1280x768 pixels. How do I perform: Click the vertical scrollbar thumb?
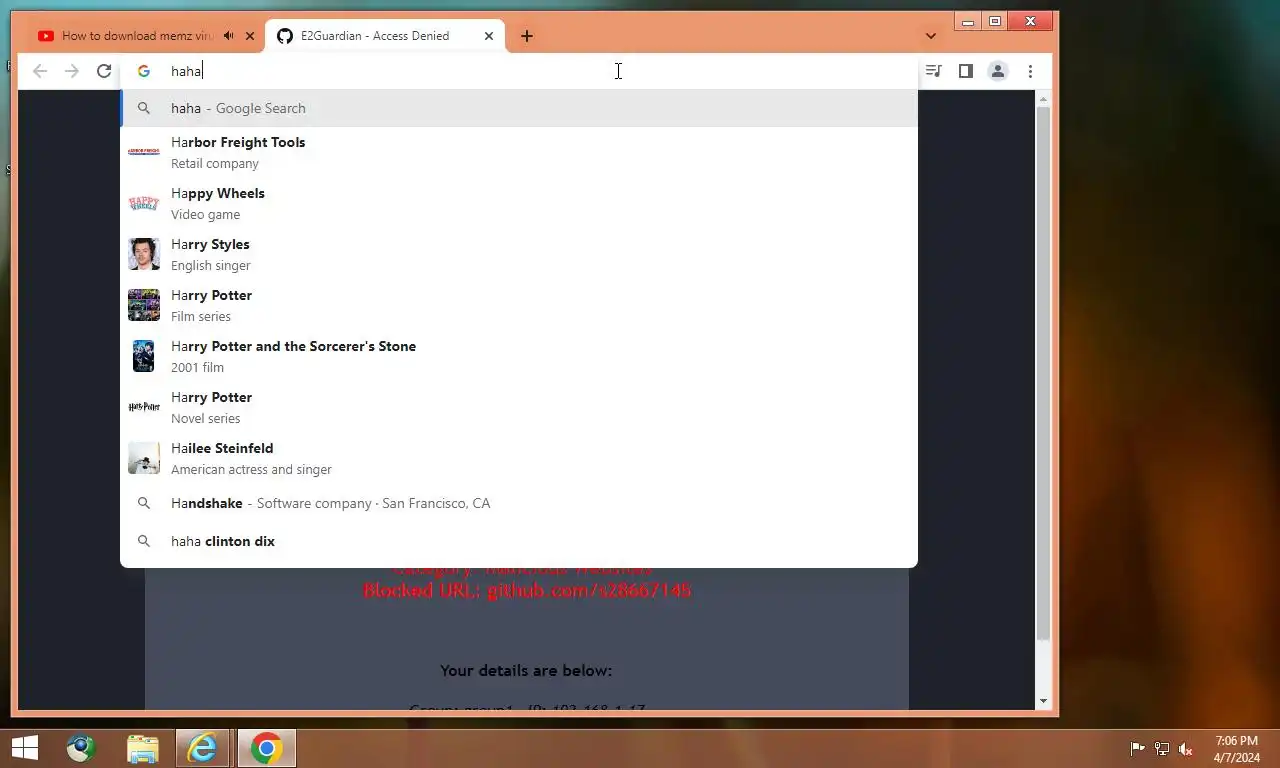(1043, 373)
